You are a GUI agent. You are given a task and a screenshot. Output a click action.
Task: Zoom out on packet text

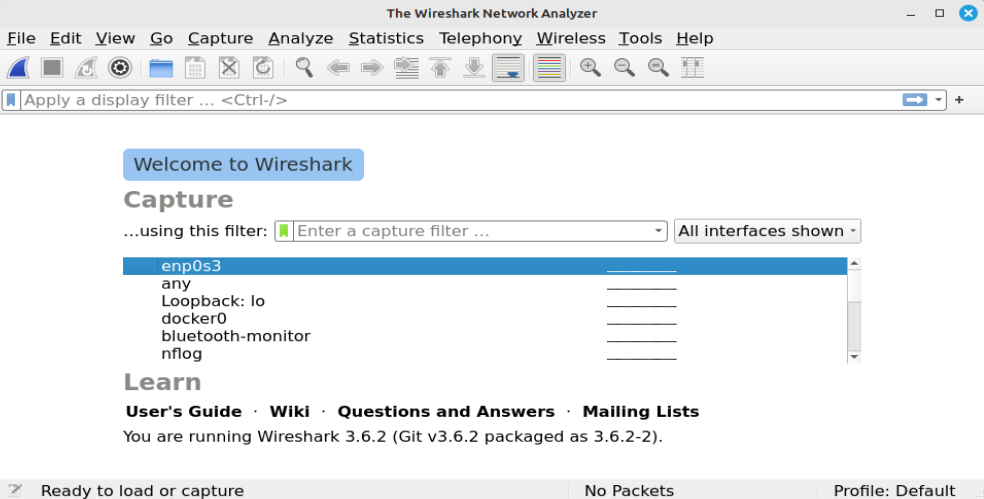click(x=624, y=68)
